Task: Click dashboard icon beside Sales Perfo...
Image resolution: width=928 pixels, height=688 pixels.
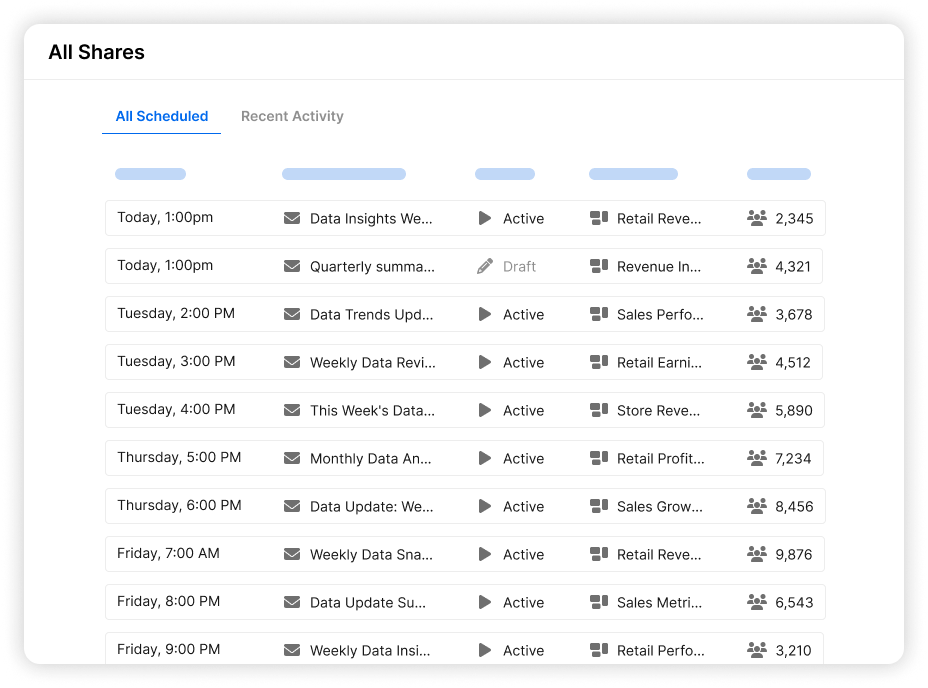Action: (599, 314)
